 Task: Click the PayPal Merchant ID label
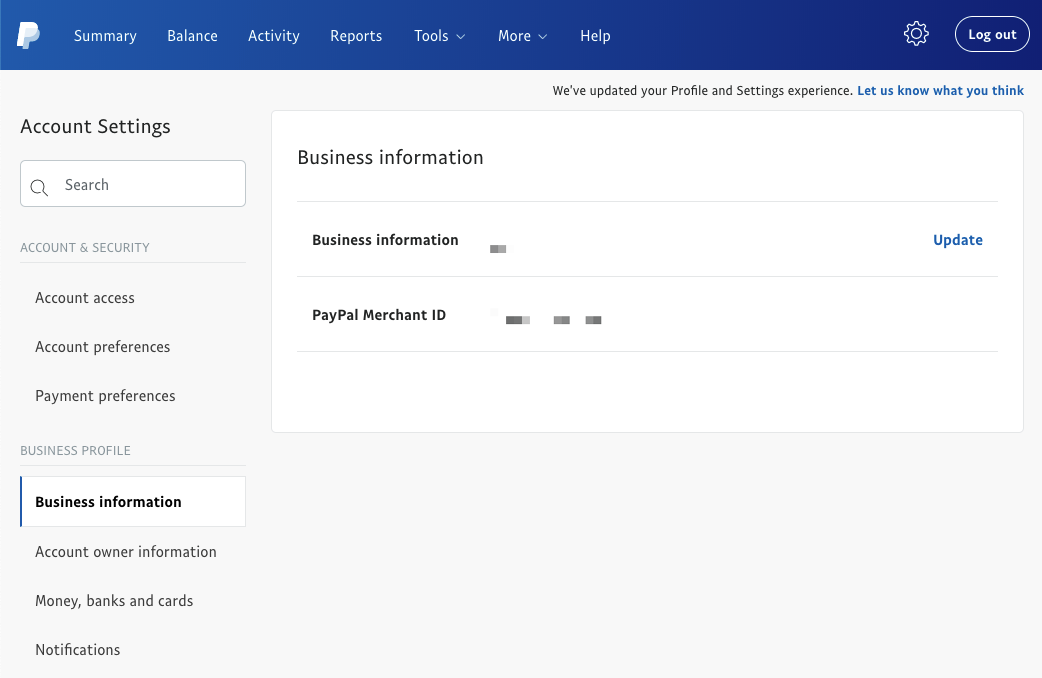point(379,315)
